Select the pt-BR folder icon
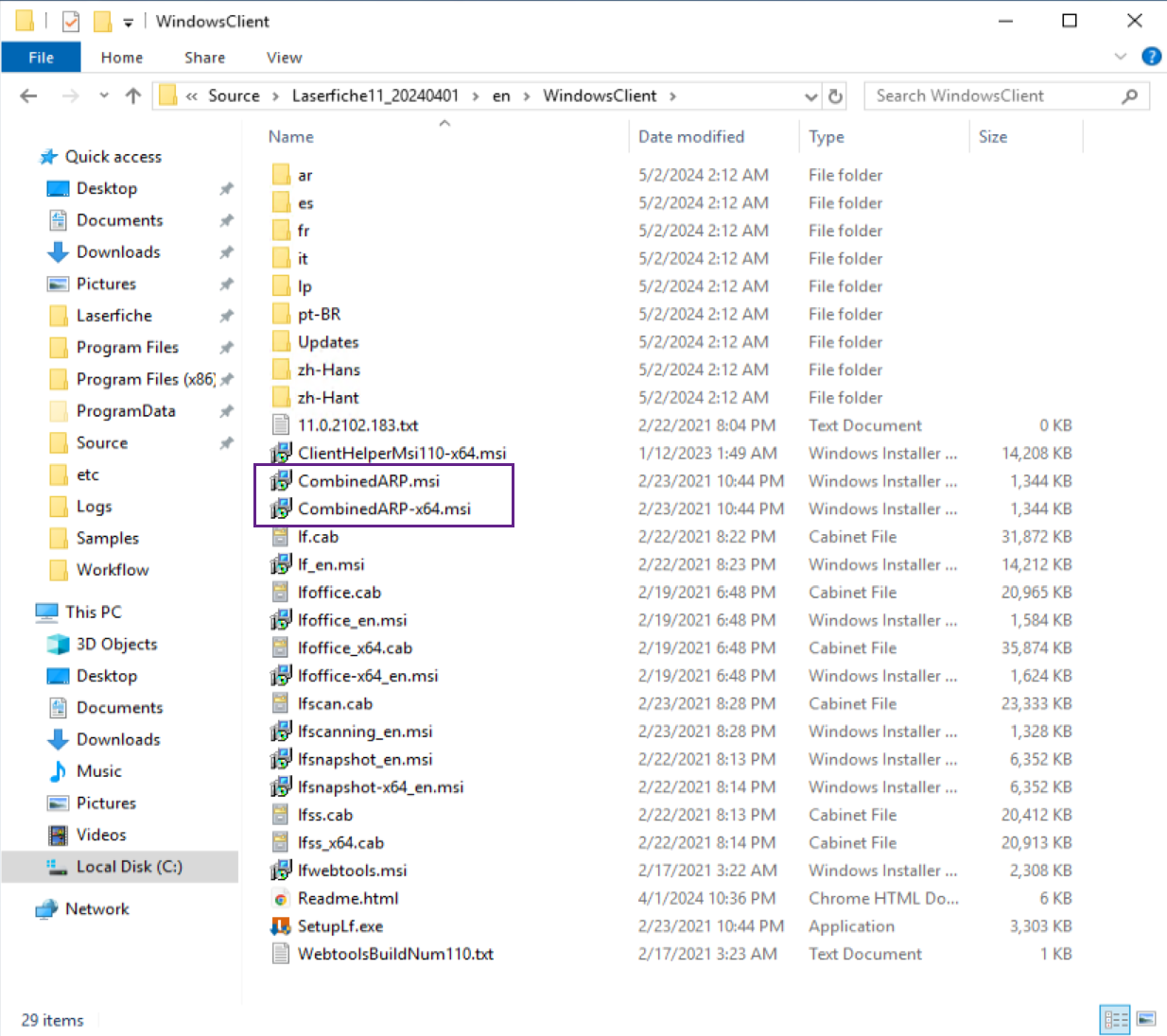 pyautogui.click(x=281, y=314)
